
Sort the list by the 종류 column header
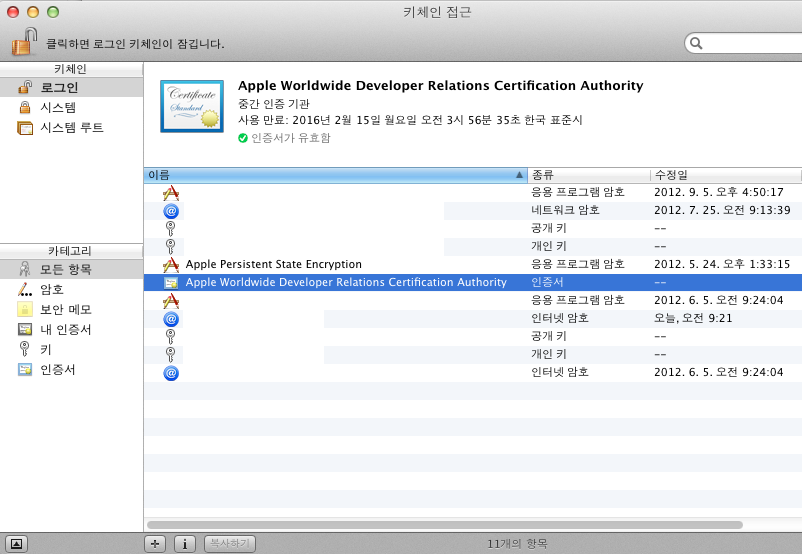coord(589,175)
